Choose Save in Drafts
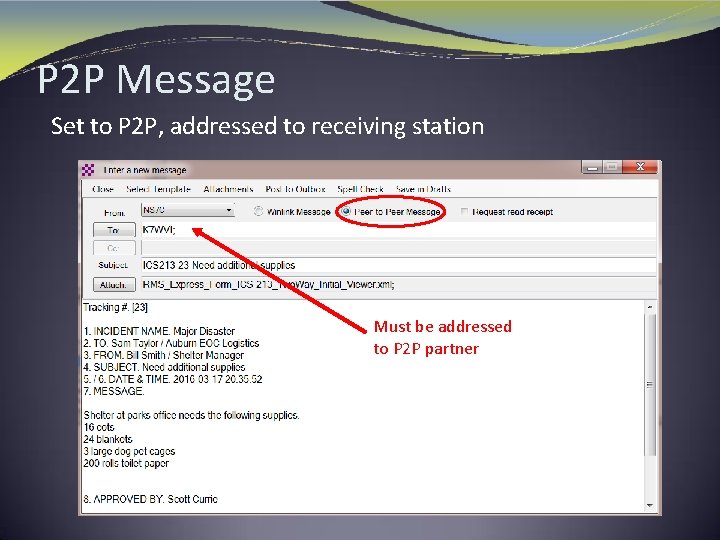 [x=423, y=189]
